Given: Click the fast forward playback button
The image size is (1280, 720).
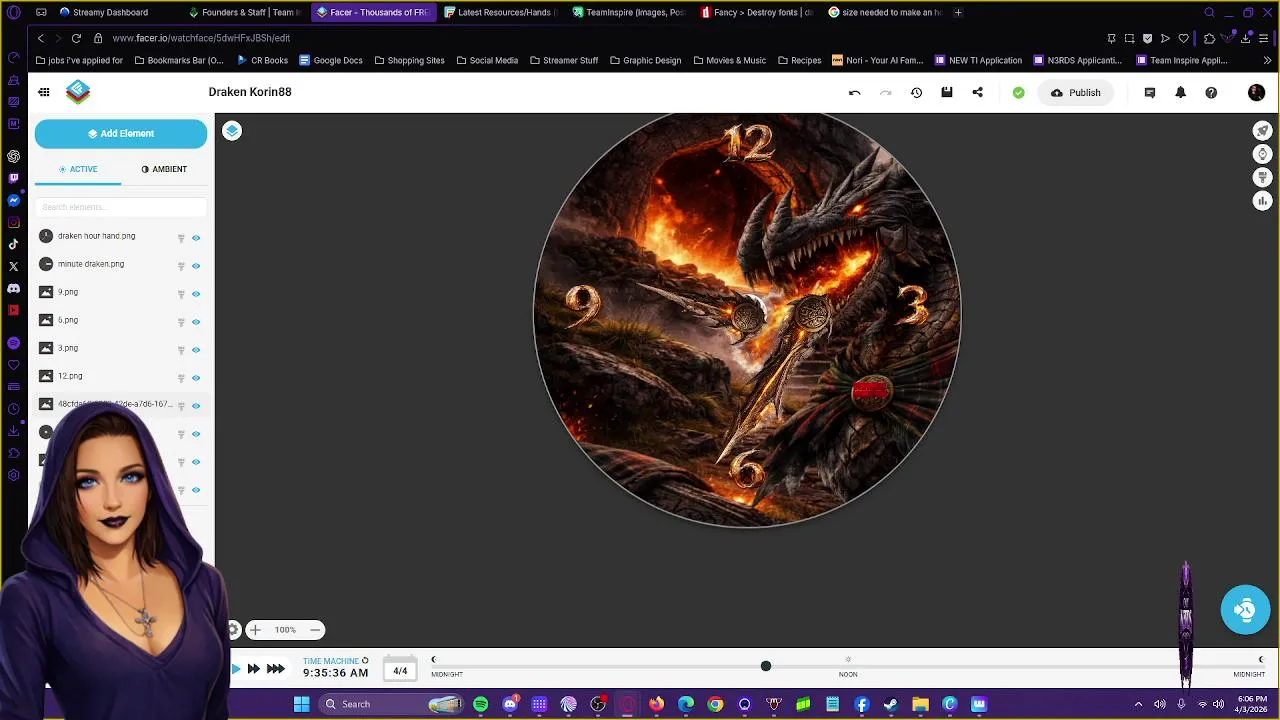Looking at the screenshot, I should click(254, 669).
